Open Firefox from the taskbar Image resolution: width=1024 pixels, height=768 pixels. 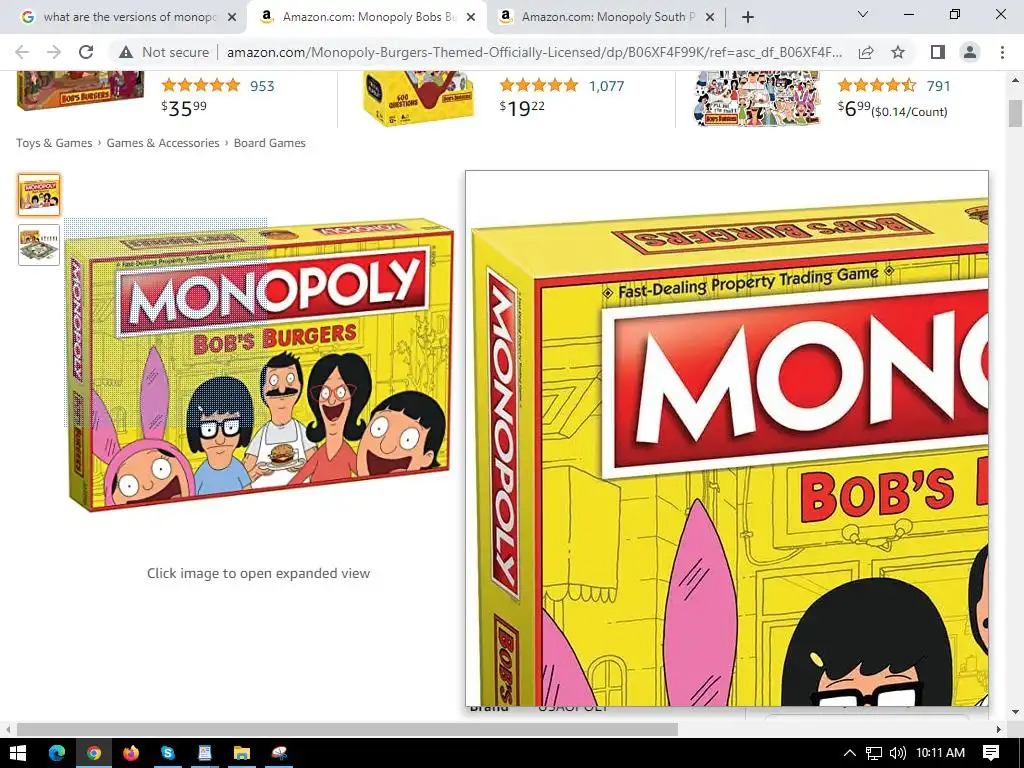(131, 753)
